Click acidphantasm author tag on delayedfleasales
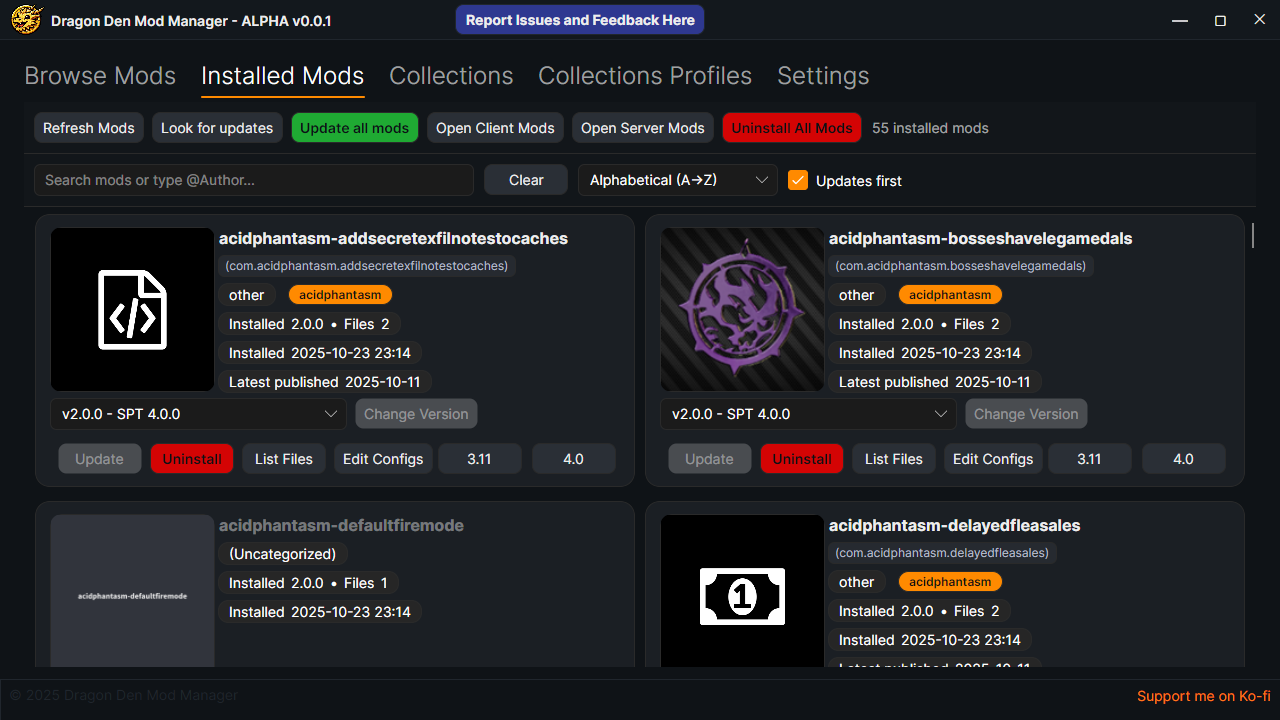The width and height of the screenshot is (1280, 720). (x=950, y=582)
